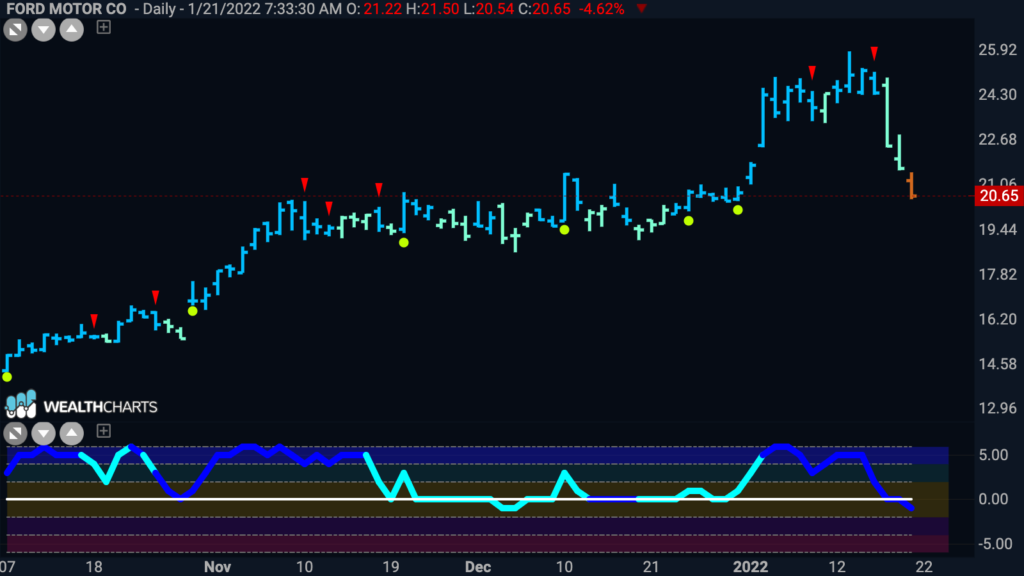This screenshot has height=576, width=1024.
Task: Click the plus box icon in the oscillator pane
Action: pos(103,431)
